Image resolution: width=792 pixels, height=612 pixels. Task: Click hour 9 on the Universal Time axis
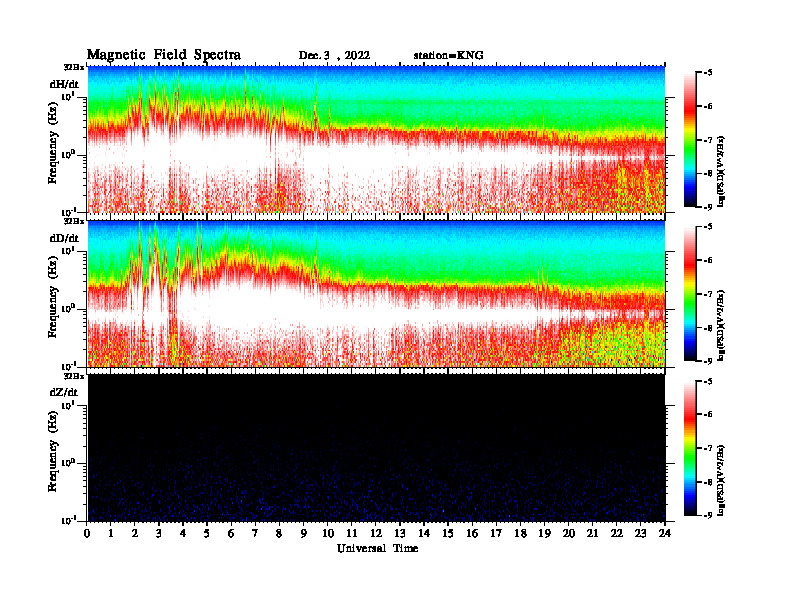(304, 534)
